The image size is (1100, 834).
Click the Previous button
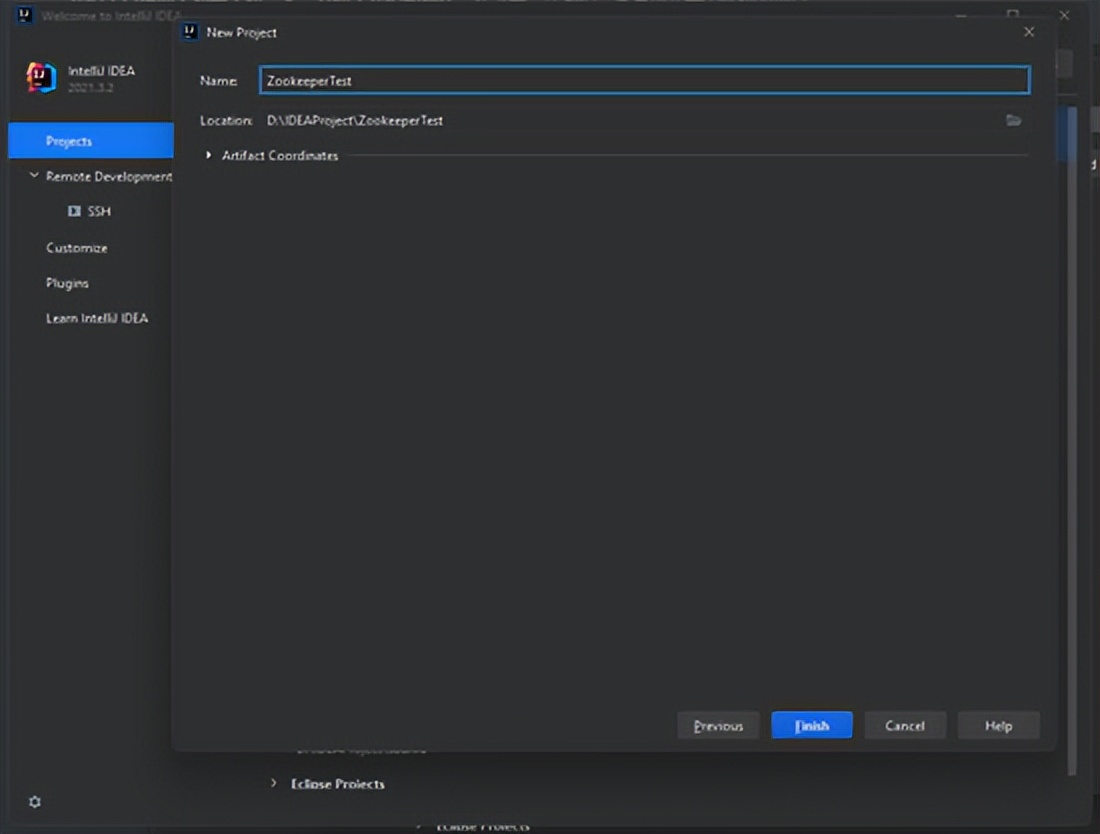coord(718,725)
